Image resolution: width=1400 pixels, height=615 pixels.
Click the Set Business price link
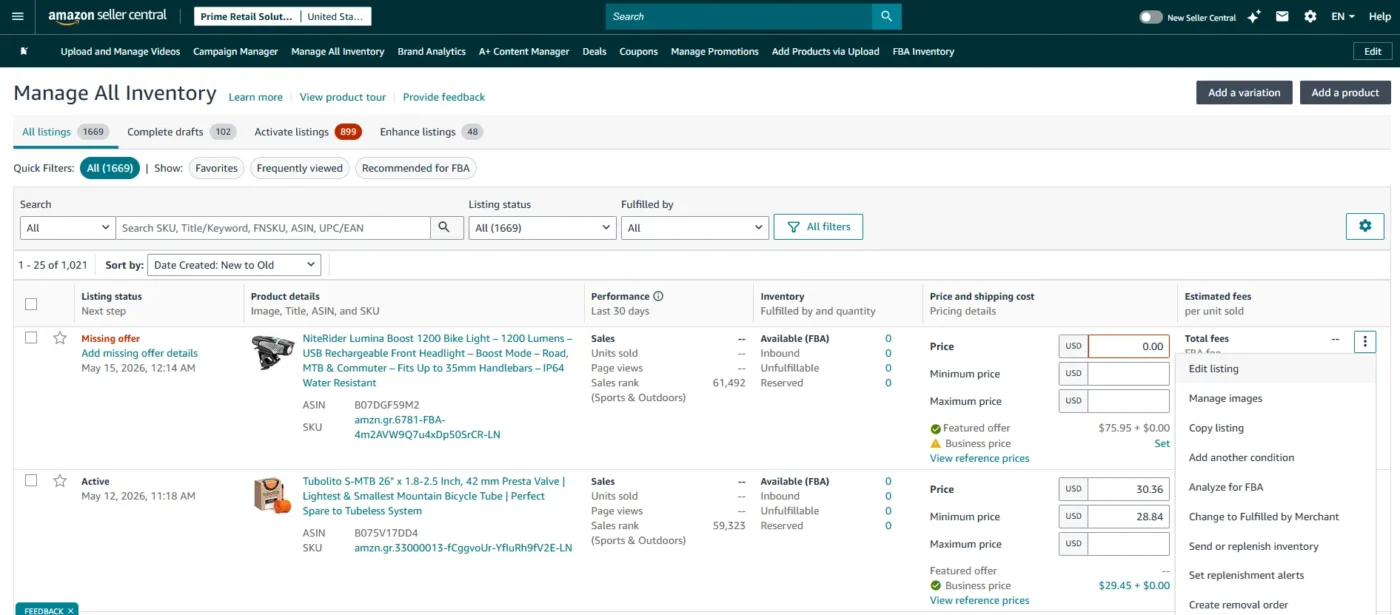[x=1162, y=443]
